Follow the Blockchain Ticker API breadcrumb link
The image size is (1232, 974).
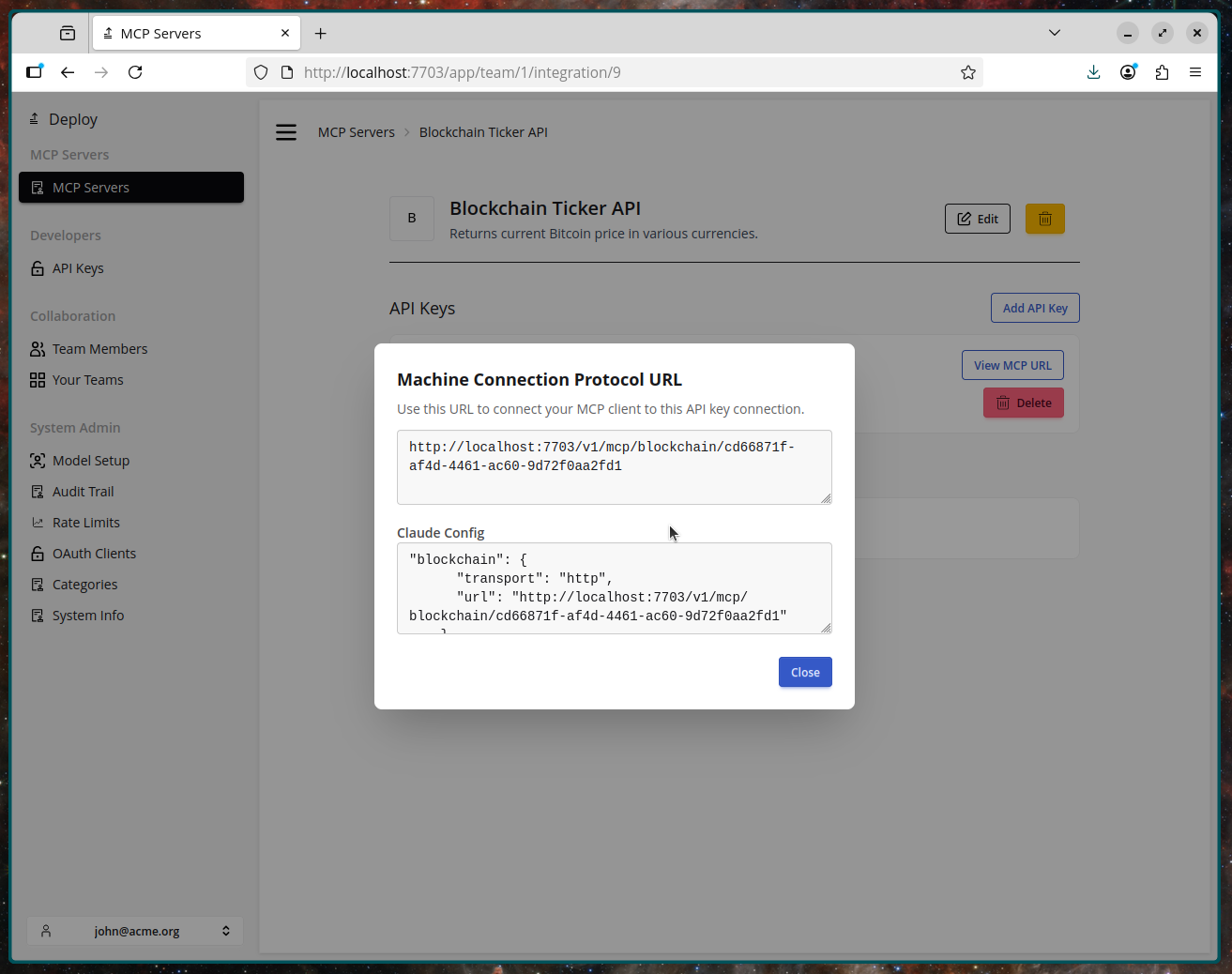483,131
